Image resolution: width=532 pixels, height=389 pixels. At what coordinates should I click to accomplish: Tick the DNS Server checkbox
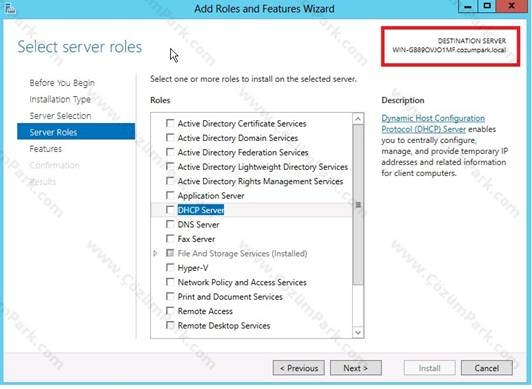click(170, 224)
